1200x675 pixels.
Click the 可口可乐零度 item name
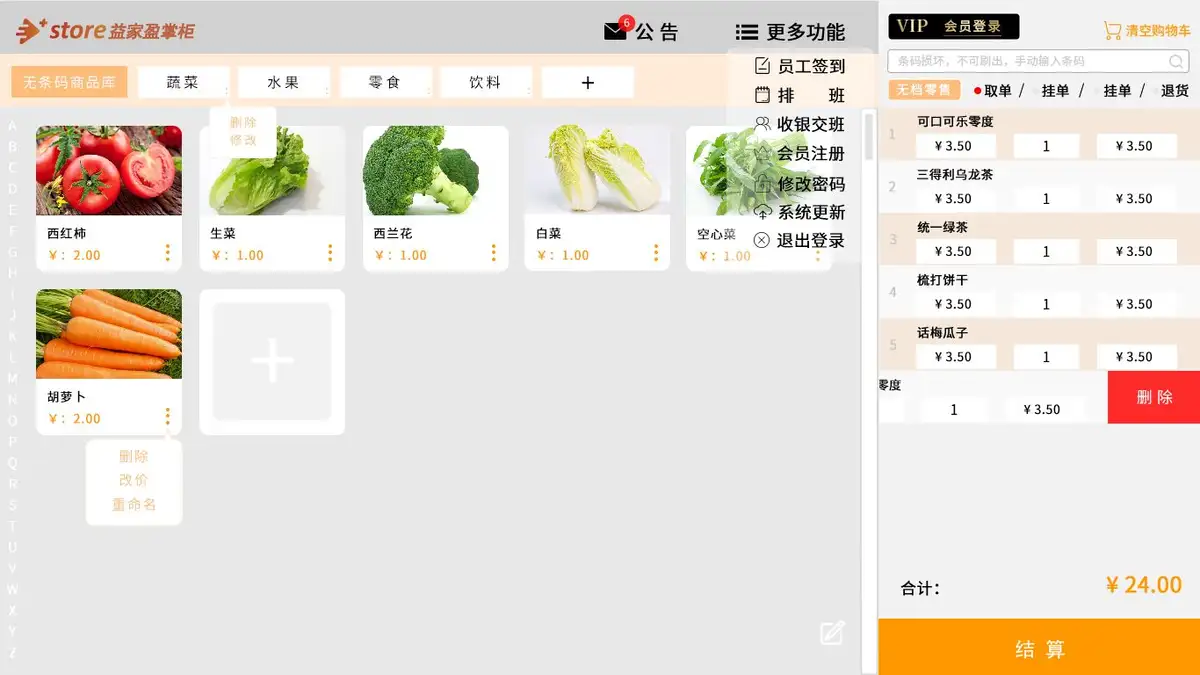tap(955, 122)
